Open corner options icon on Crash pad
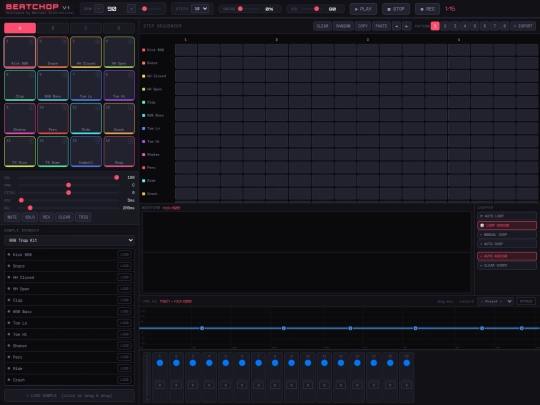This screenshot has height=405, width=540. pos(130,107)
